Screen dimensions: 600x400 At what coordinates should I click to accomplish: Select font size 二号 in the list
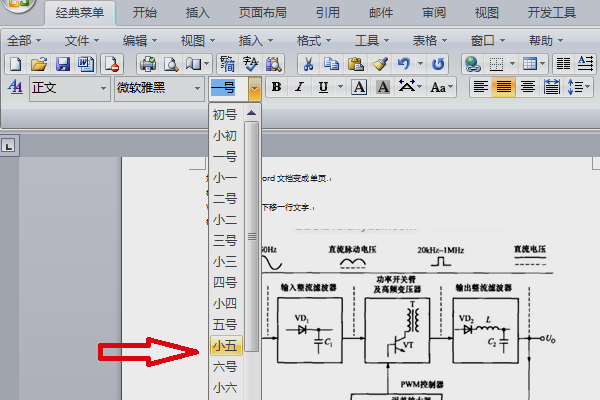click(226, 199)
